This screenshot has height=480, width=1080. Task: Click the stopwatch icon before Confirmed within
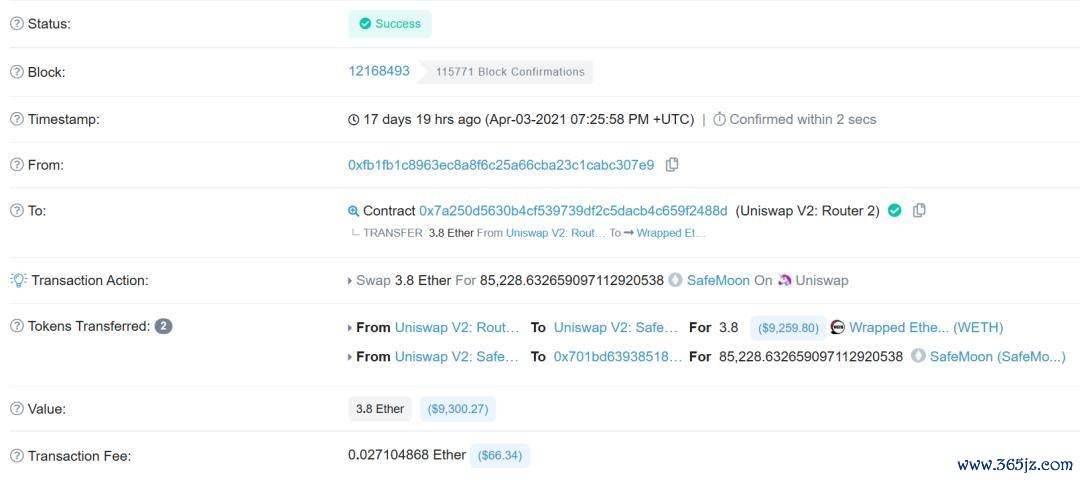tap(719, 119)
